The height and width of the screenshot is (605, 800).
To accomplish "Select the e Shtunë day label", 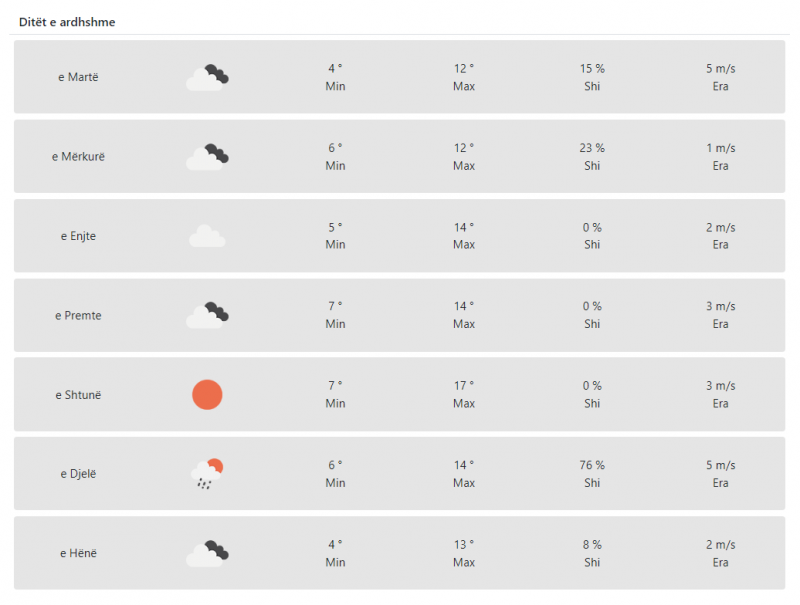I will [78, 395].
